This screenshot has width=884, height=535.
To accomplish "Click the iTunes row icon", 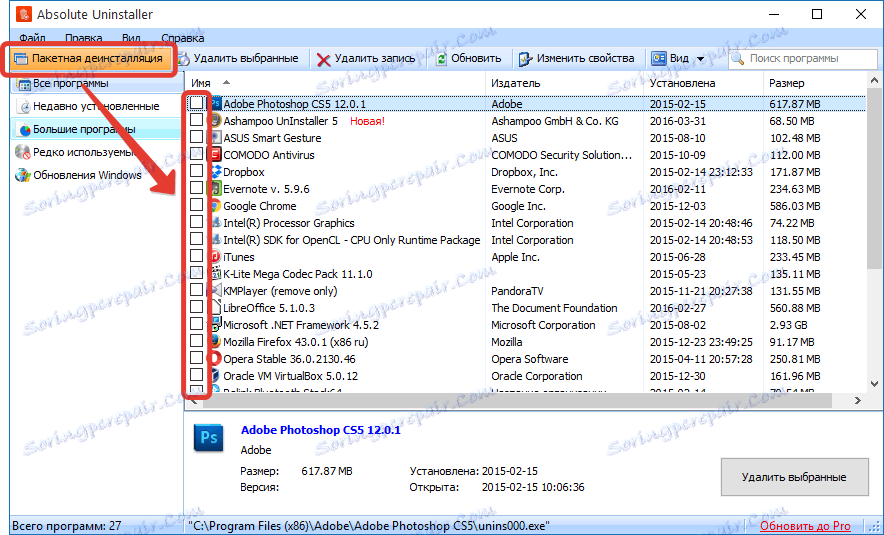I will pos(215,257).
